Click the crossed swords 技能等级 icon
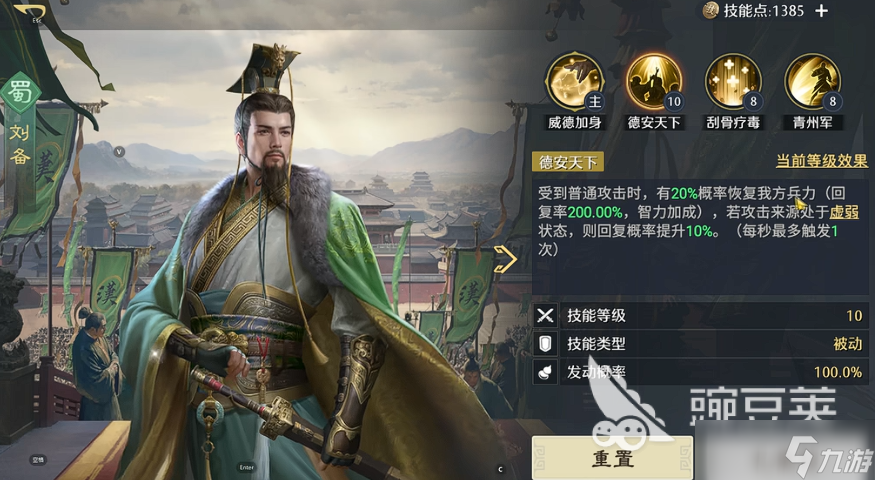Image resolution: width=875 pixels, height=480 pixels. pos(545,315)
